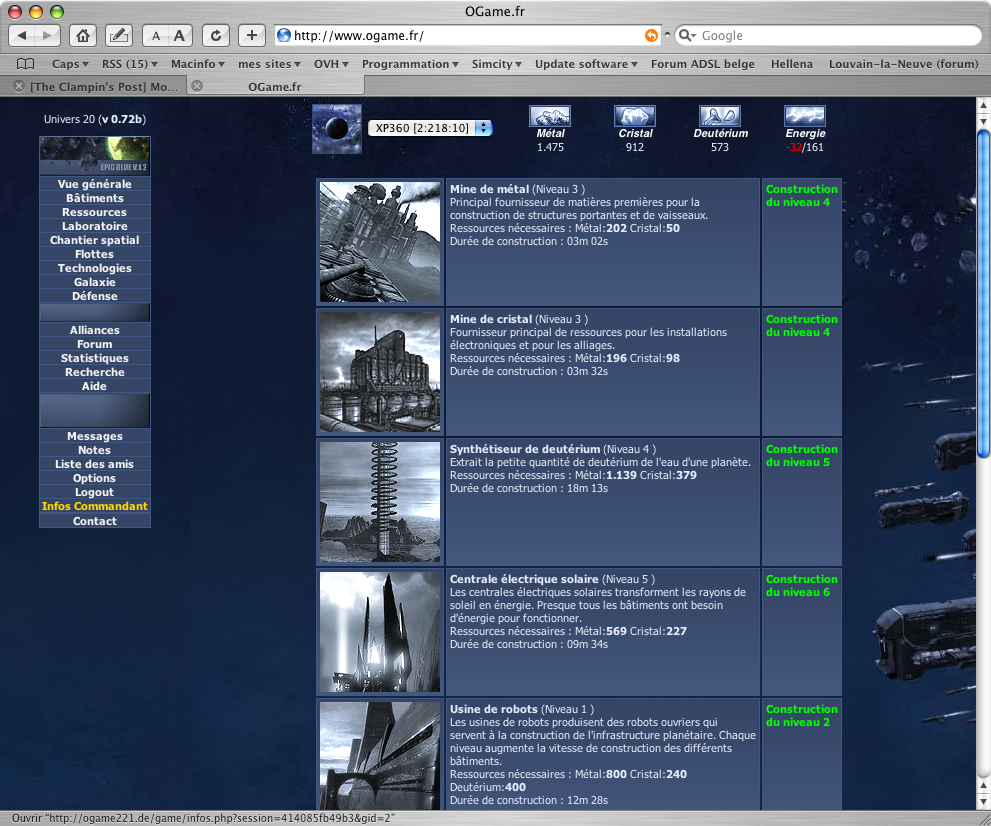Open Ressources in the game menu
This screenshot has width=991, height=826.
pos(95,212)
